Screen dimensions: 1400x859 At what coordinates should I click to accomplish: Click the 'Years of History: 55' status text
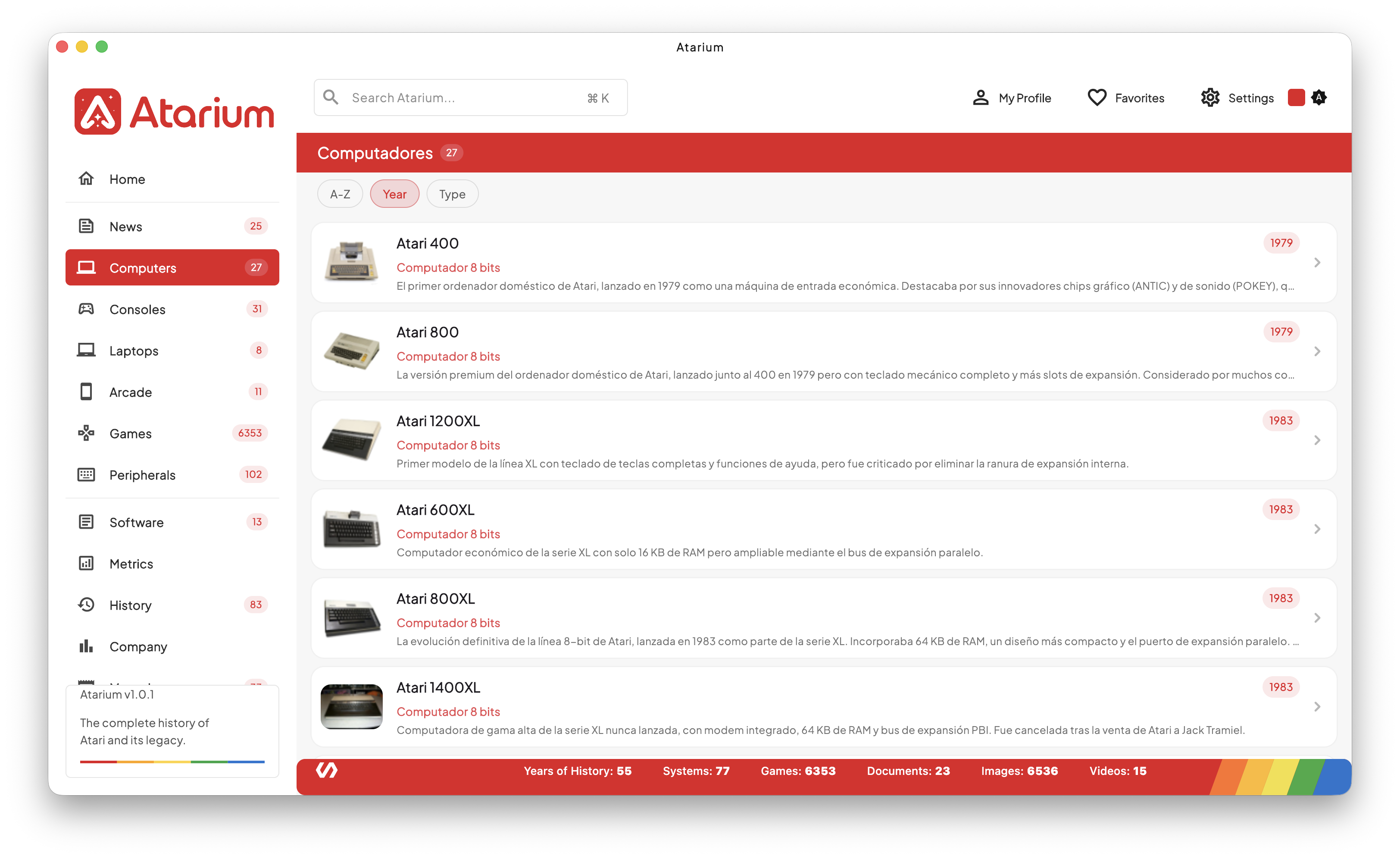click(577, 771)
